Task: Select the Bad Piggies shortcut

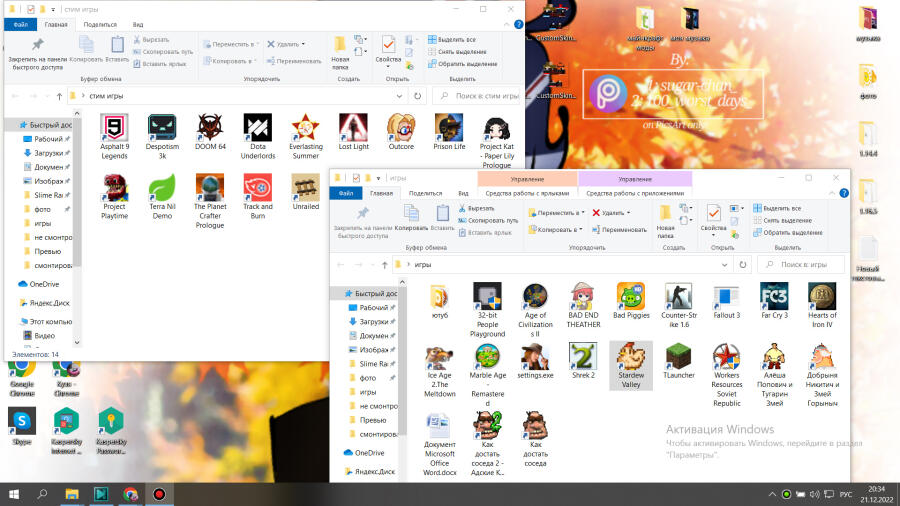Action: [x=631, y=301]
